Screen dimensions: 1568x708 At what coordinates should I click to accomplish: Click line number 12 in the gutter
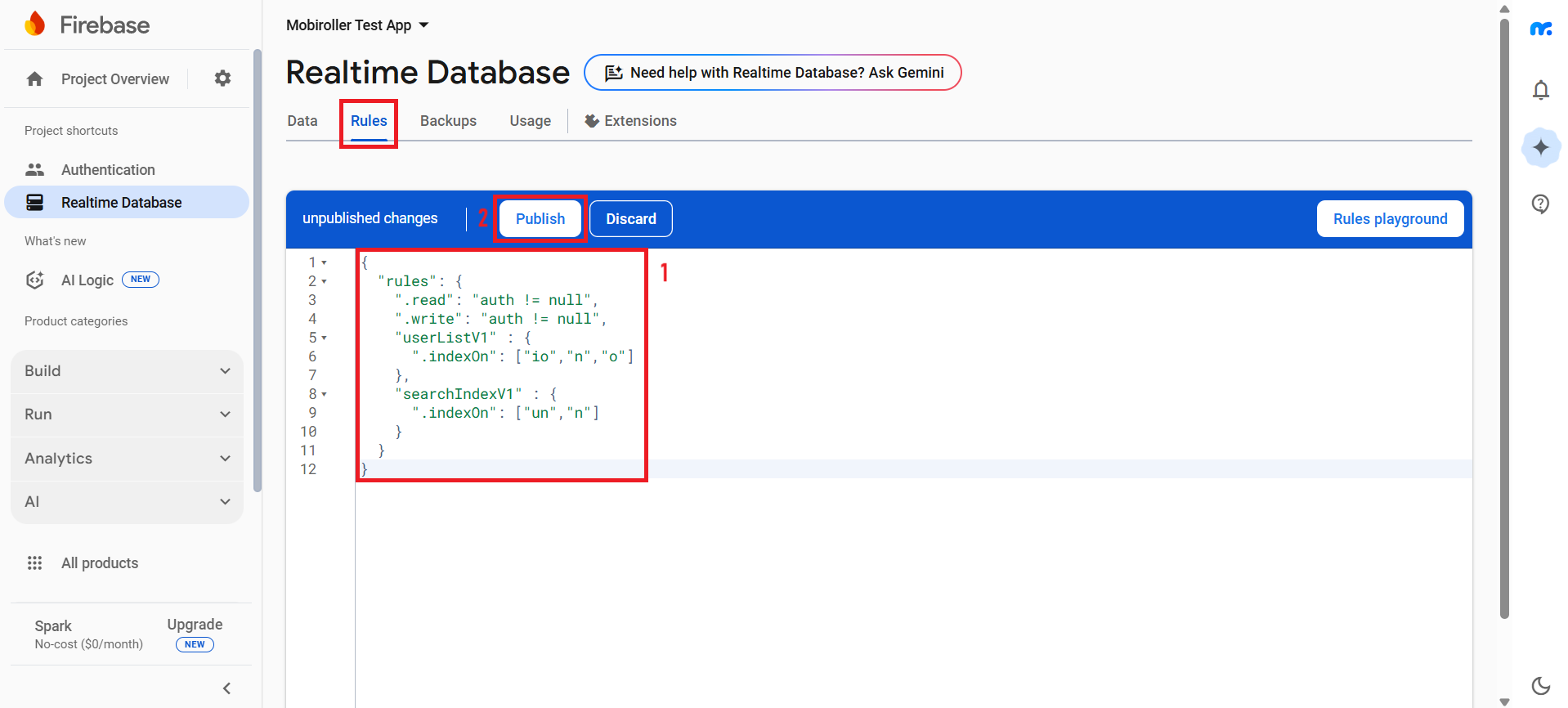point(308,470)
